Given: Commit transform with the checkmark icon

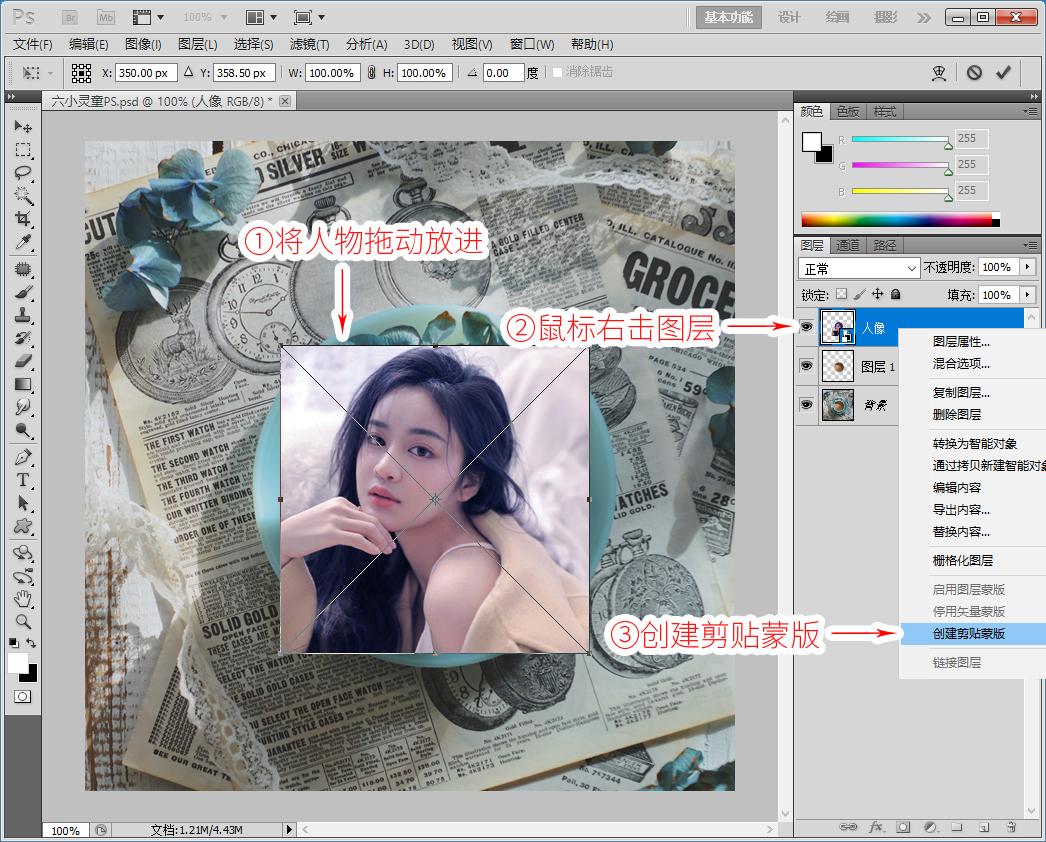Looking at the screenshot, I should tap(1003, 73).
